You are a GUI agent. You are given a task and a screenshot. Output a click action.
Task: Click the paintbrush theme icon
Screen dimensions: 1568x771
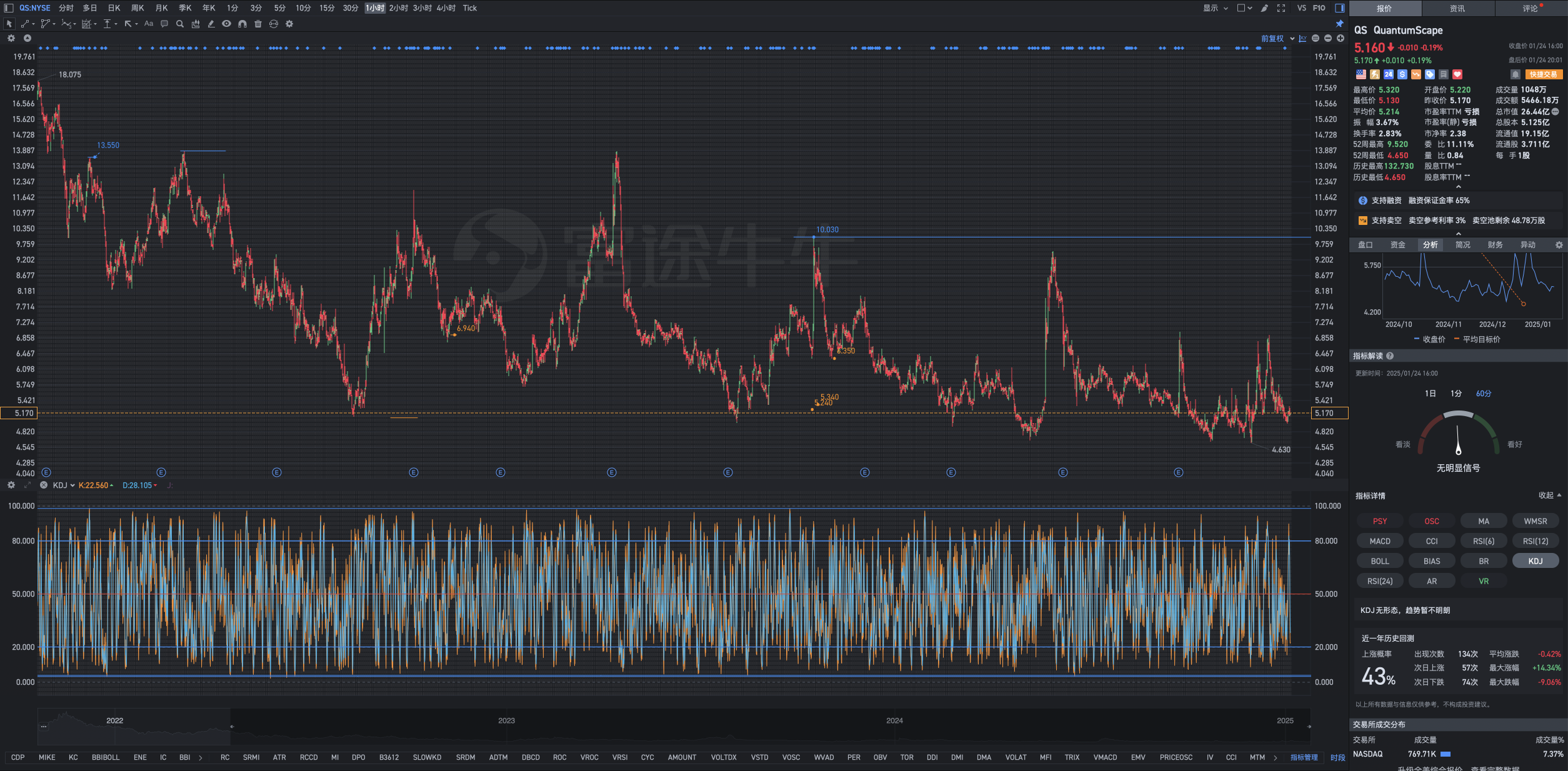click(1264, 8)
